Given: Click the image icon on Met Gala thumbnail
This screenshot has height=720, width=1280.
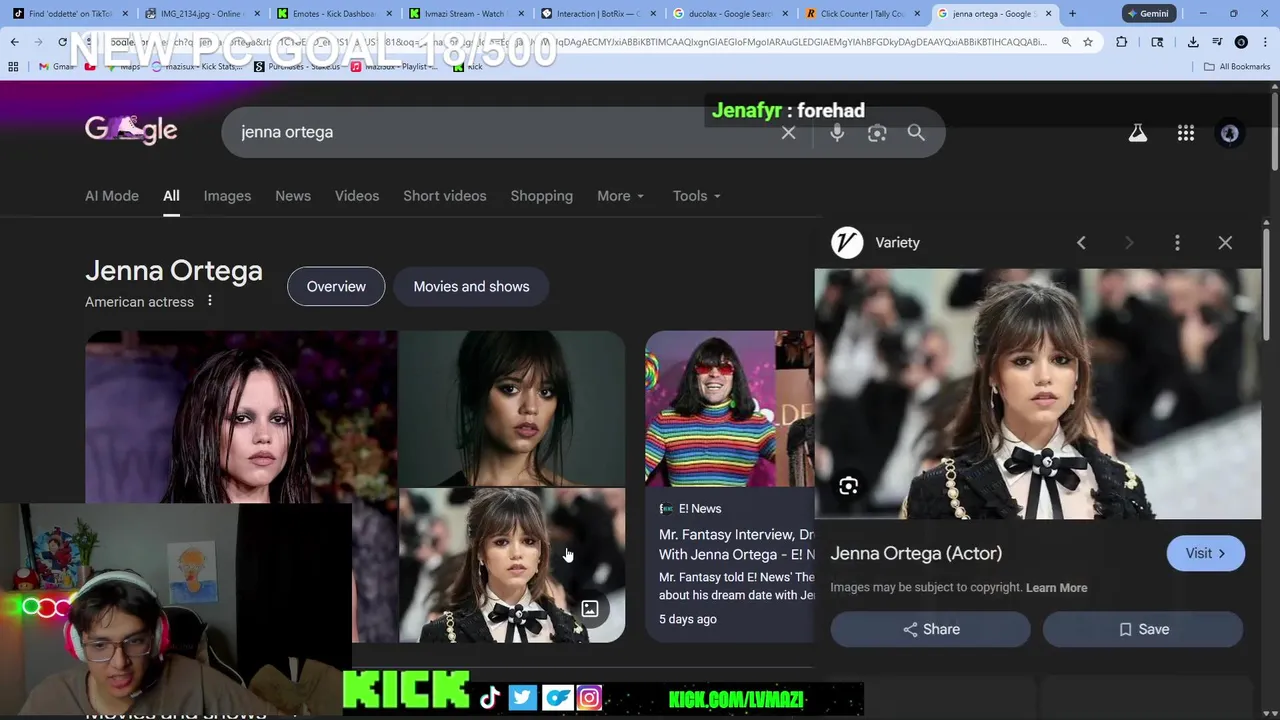Looking at the screenshot, I should [590, 609].
